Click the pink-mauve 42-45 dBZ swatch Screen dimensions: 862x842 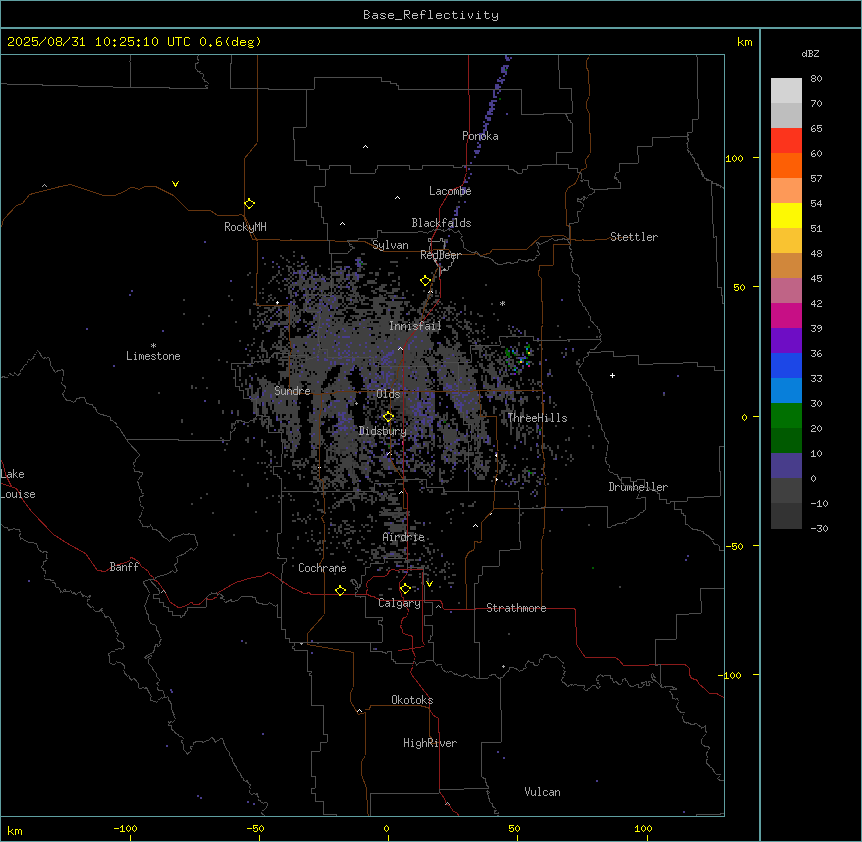(786, 291)
